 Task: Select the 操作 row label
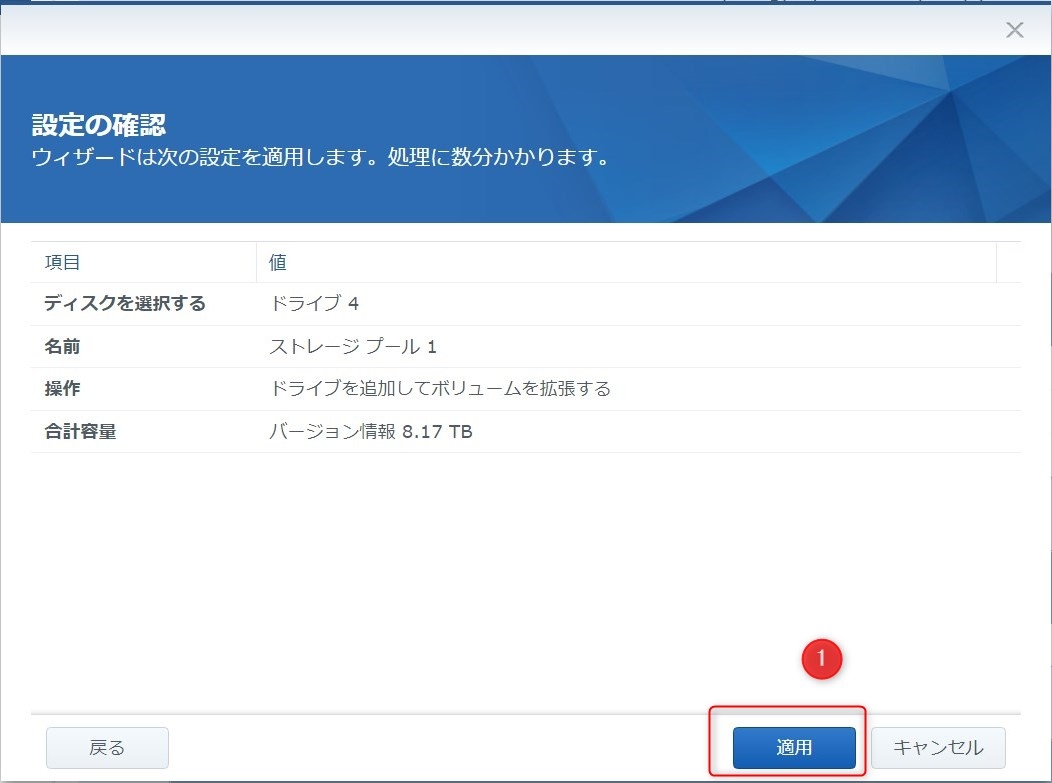(x=62, y=389)
